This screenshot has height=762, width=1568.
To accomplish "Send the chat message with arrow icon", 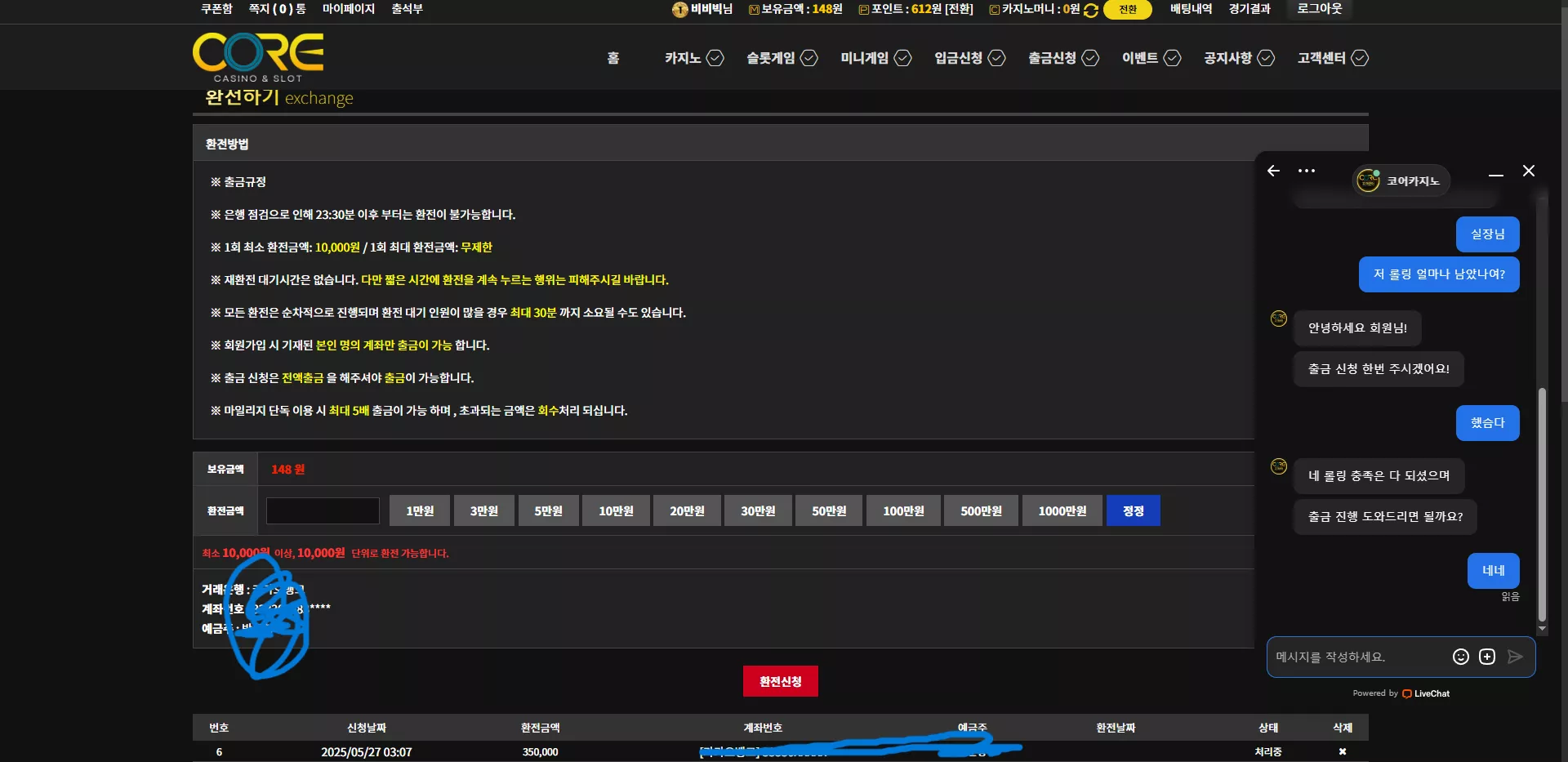I will (x=1515, y=657).
